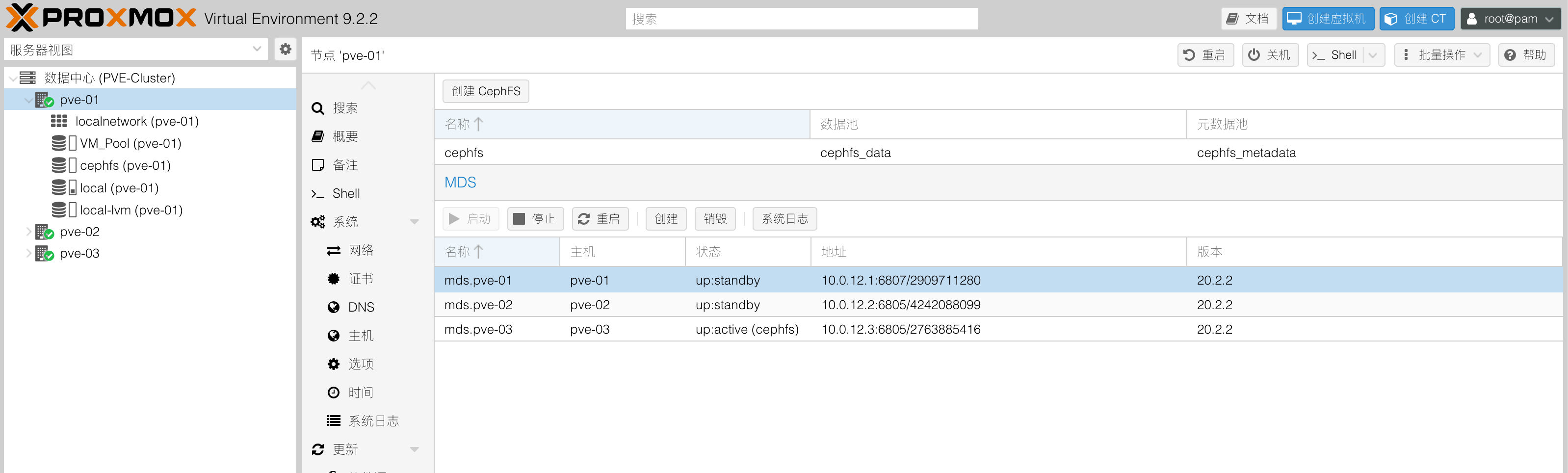The image size is (1568, 473).
Task: Sort MDS table by status column
Action: click(x=748, y=252)
